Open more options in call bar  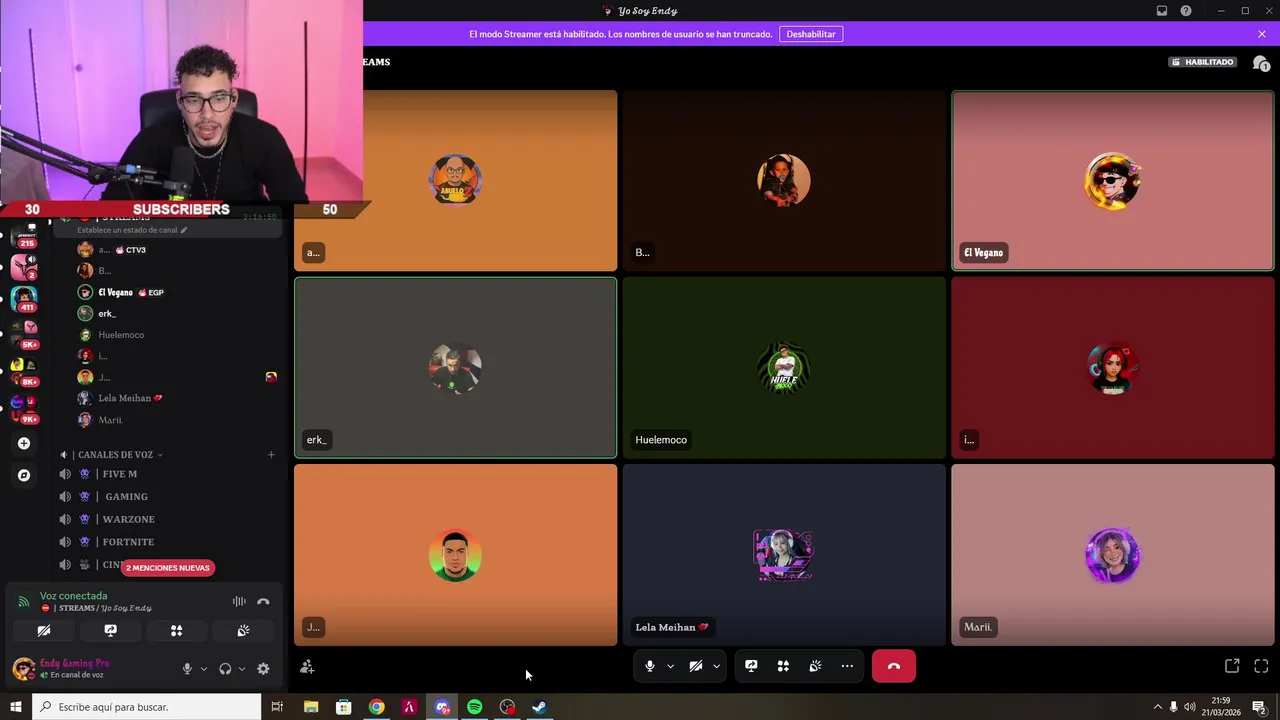(847, 666)
